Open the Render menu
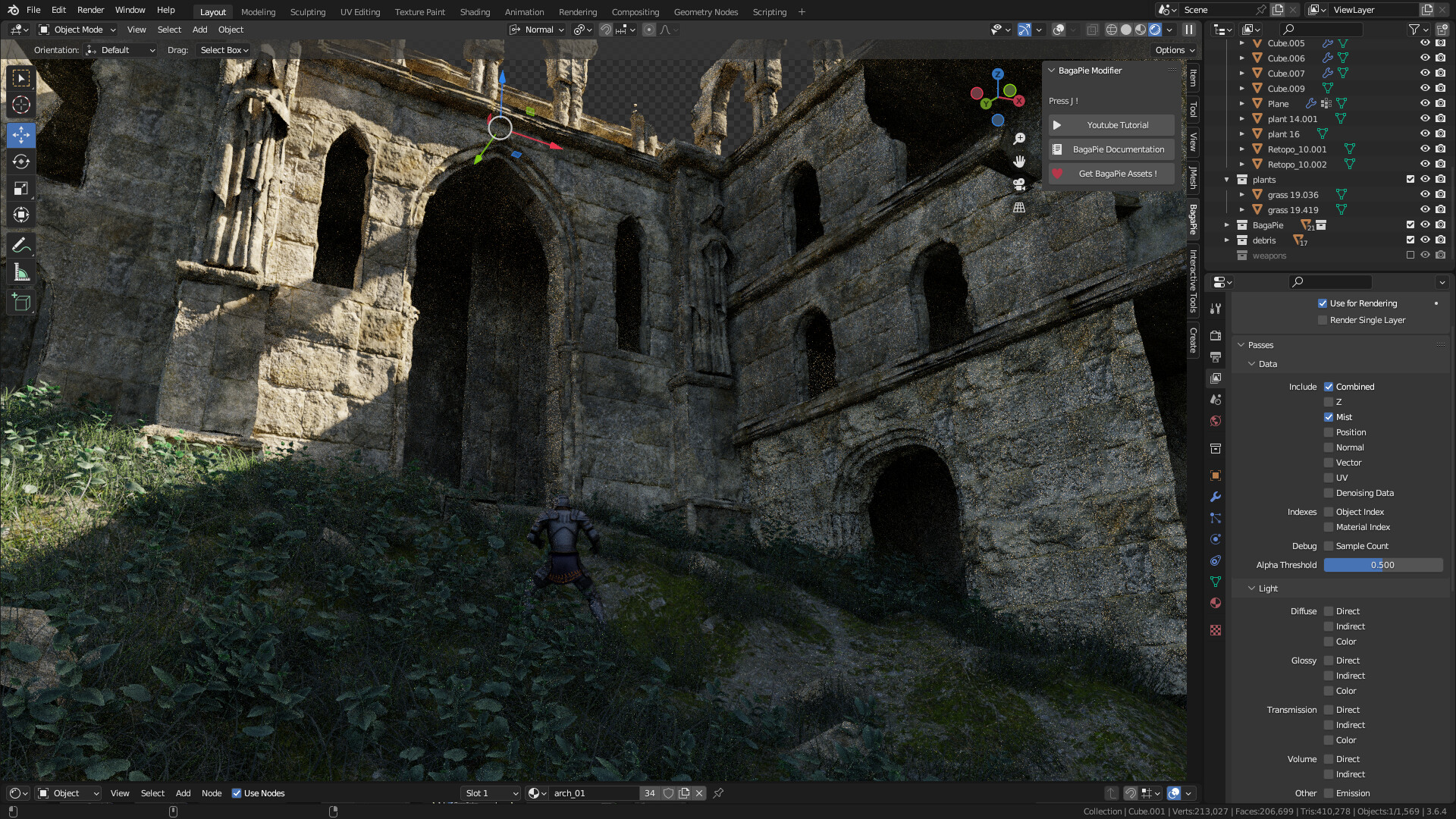This screenshot has height=819, width=1456. click(90, 10)
